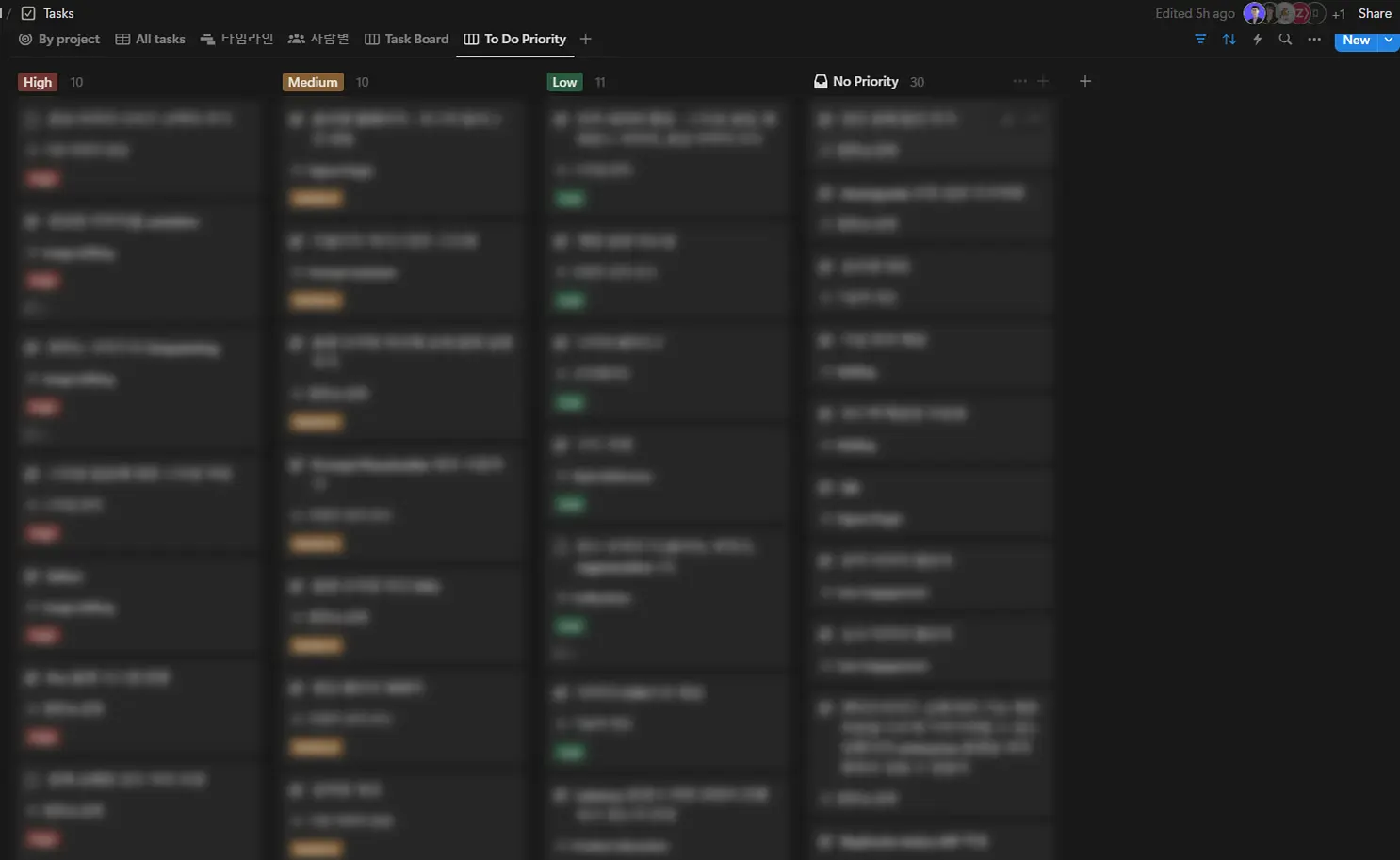Expand the New button dropdown arrow
Screen dimensions: 1400x860
tap(1389, 40)
